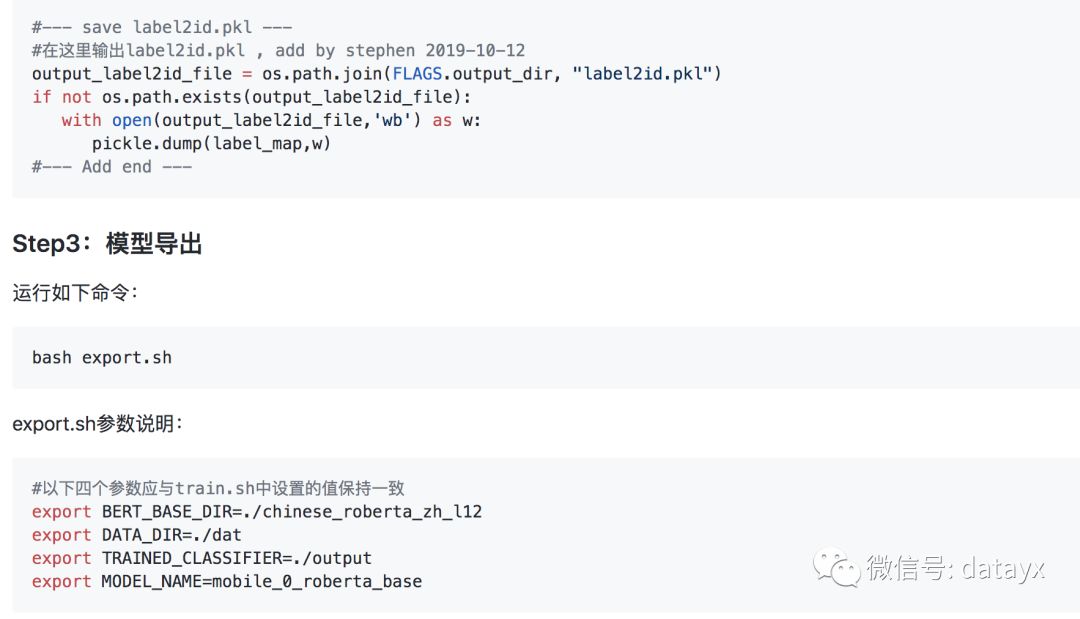Click the "export.sh参数说明:" paragraph
The width and height of the screenshot is (1080, 619).
[97, 423]
